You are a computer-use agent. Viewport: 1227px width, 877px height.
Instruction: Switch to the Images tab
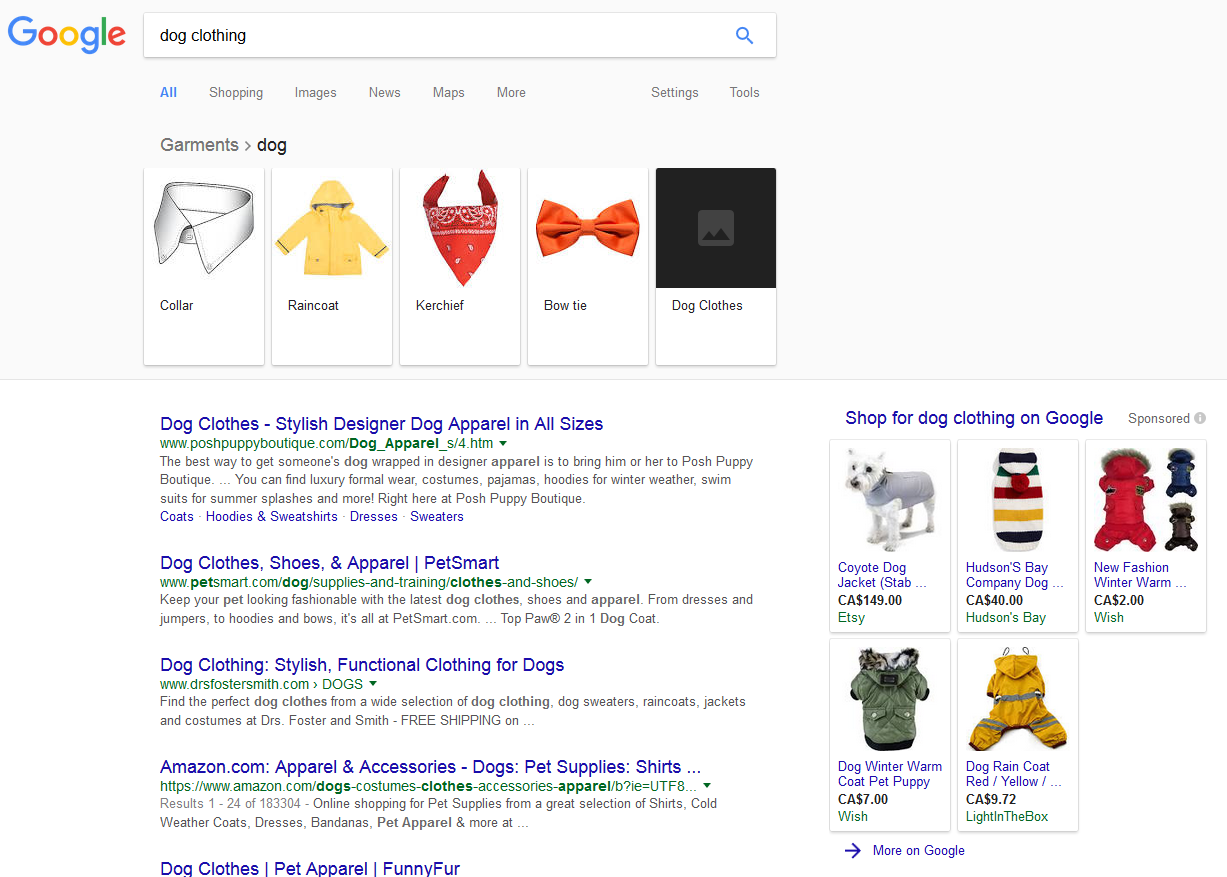tap(315, 92)
